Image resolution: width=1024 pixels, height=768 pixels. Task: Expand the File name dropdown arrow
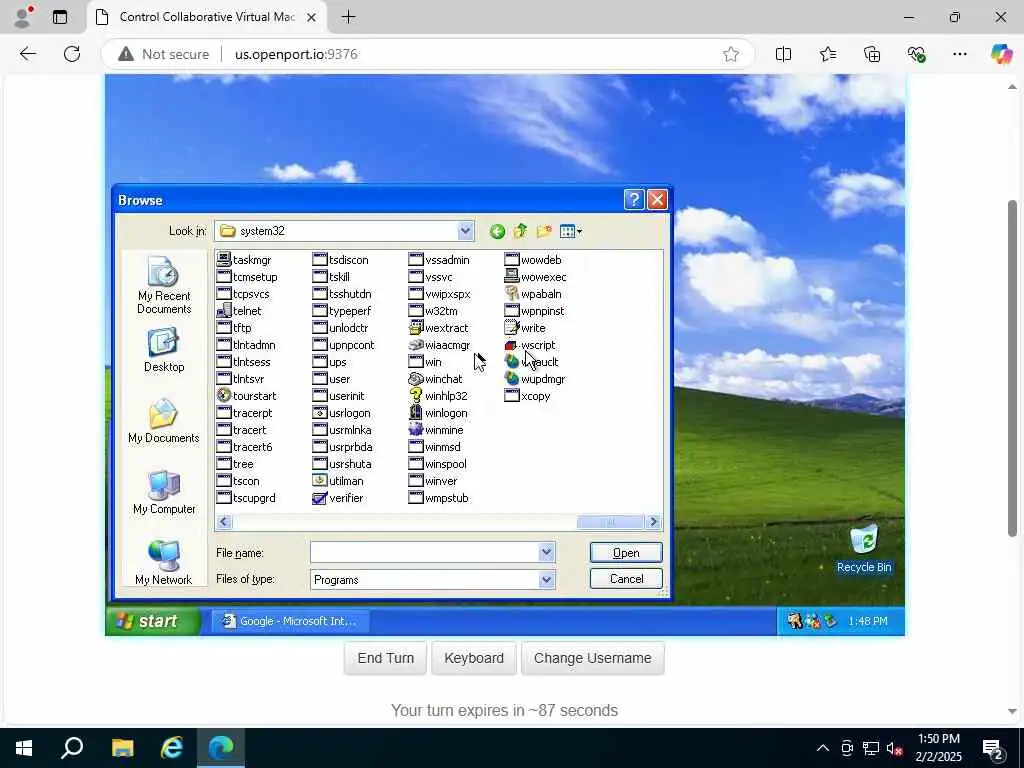point(547,552)
